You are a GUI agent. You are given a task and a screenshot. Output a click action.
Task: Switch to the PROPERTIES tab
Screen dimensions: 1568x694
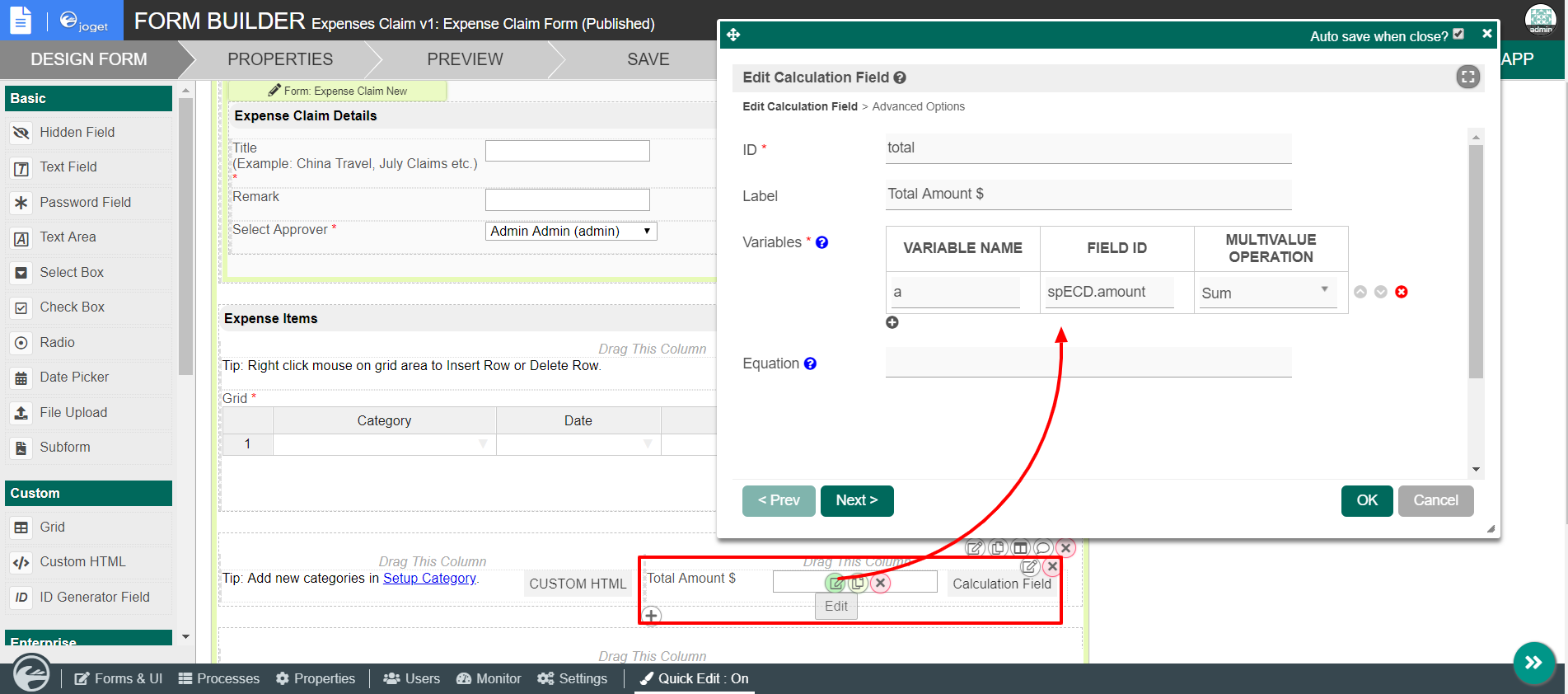pos(280,59)
